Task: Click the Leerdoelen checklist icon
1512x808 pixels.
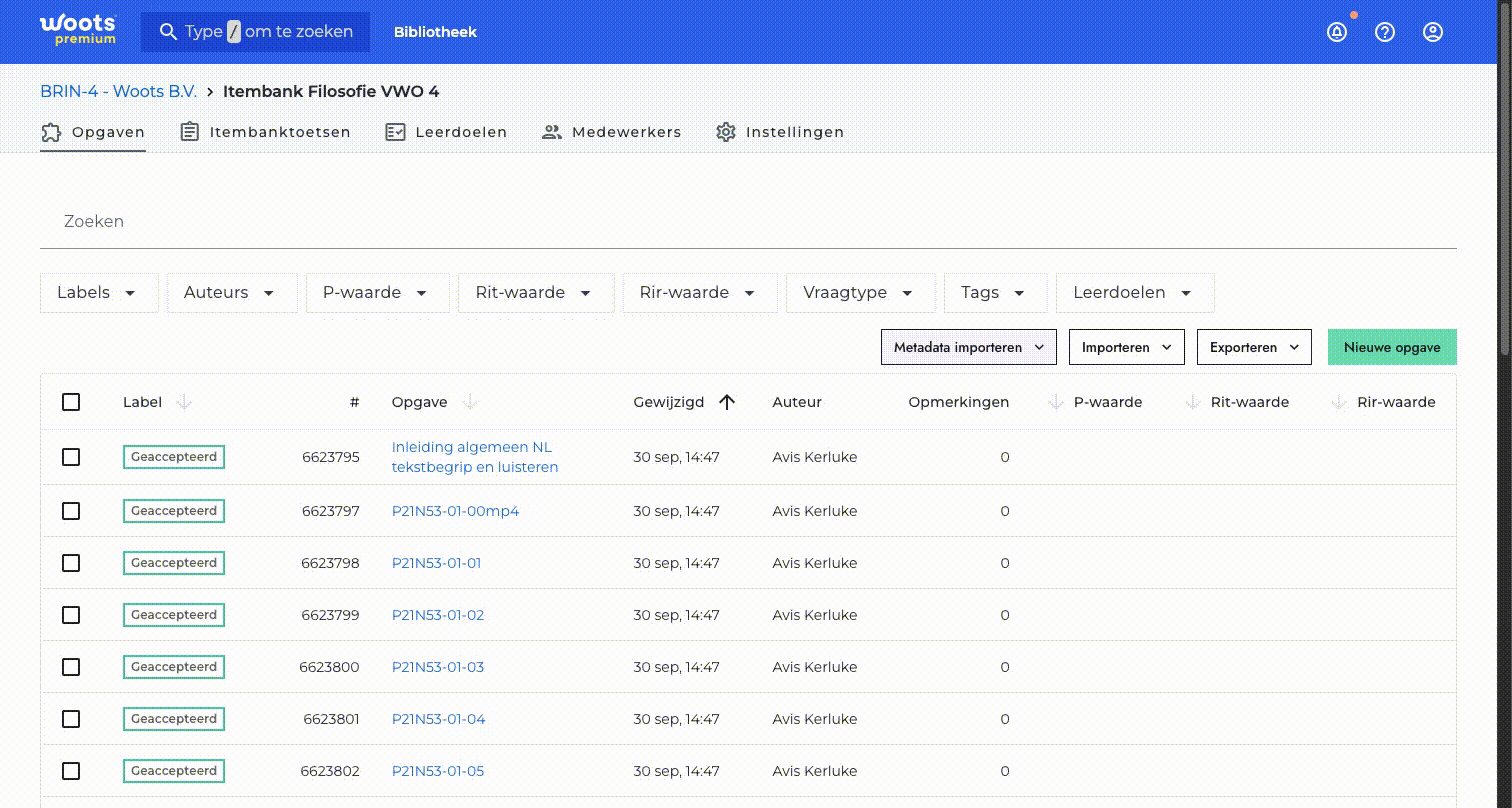Action: click(x=395, y=132)
